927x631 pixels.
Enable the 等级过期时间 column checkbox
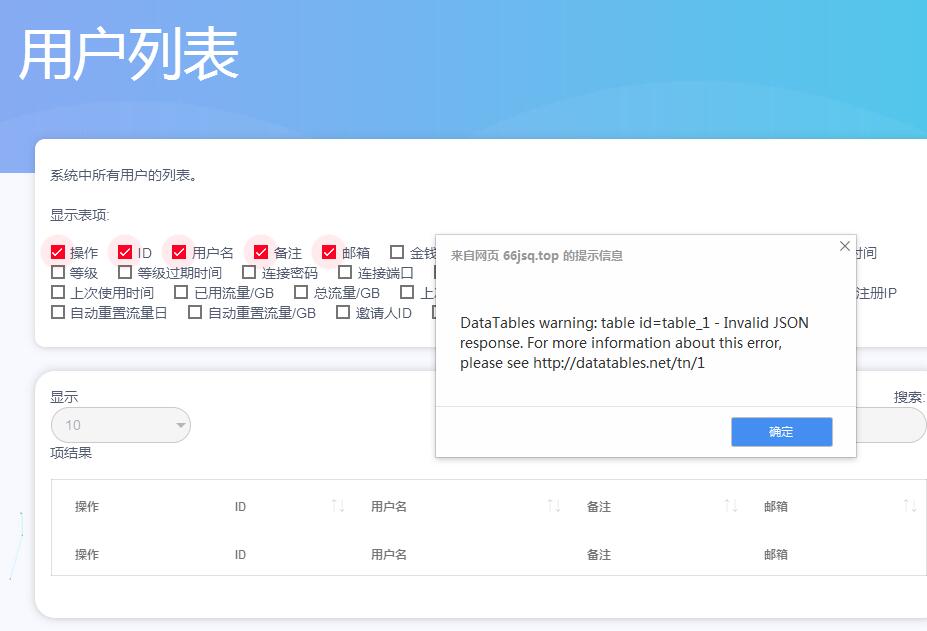(125, 272)
